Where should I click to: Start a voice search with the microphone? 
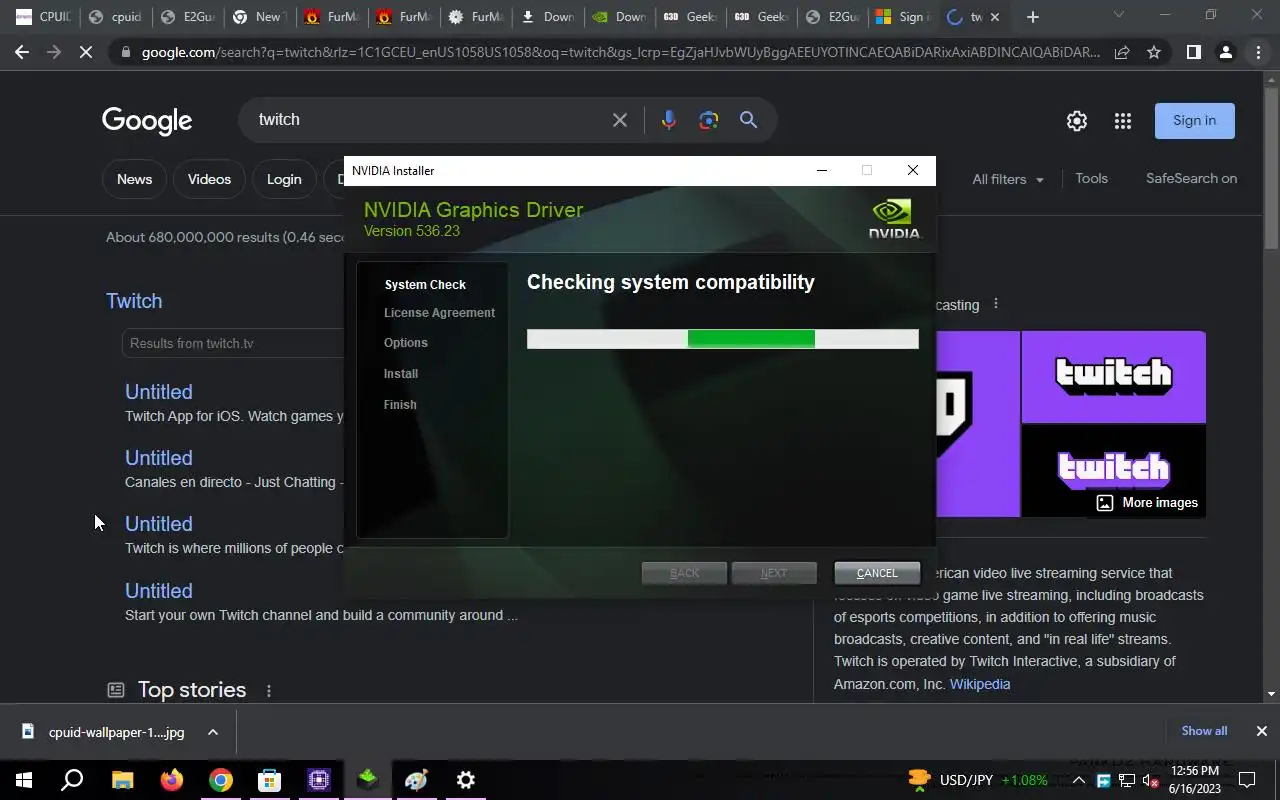click(669, 120)
